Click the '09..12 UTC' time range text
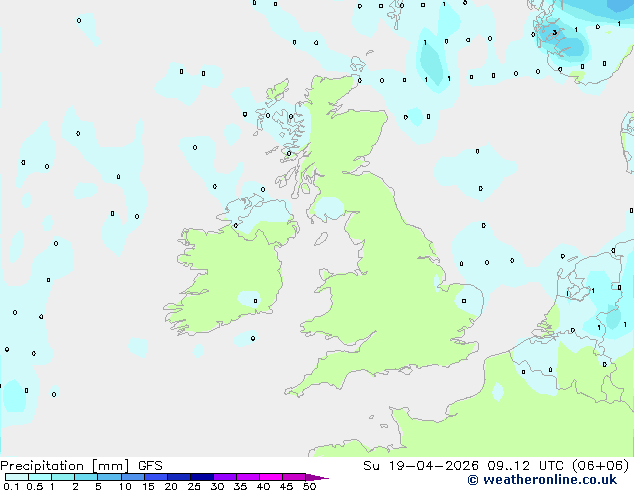Viewport: 634px width, 490px height. (x=525, y=466)
